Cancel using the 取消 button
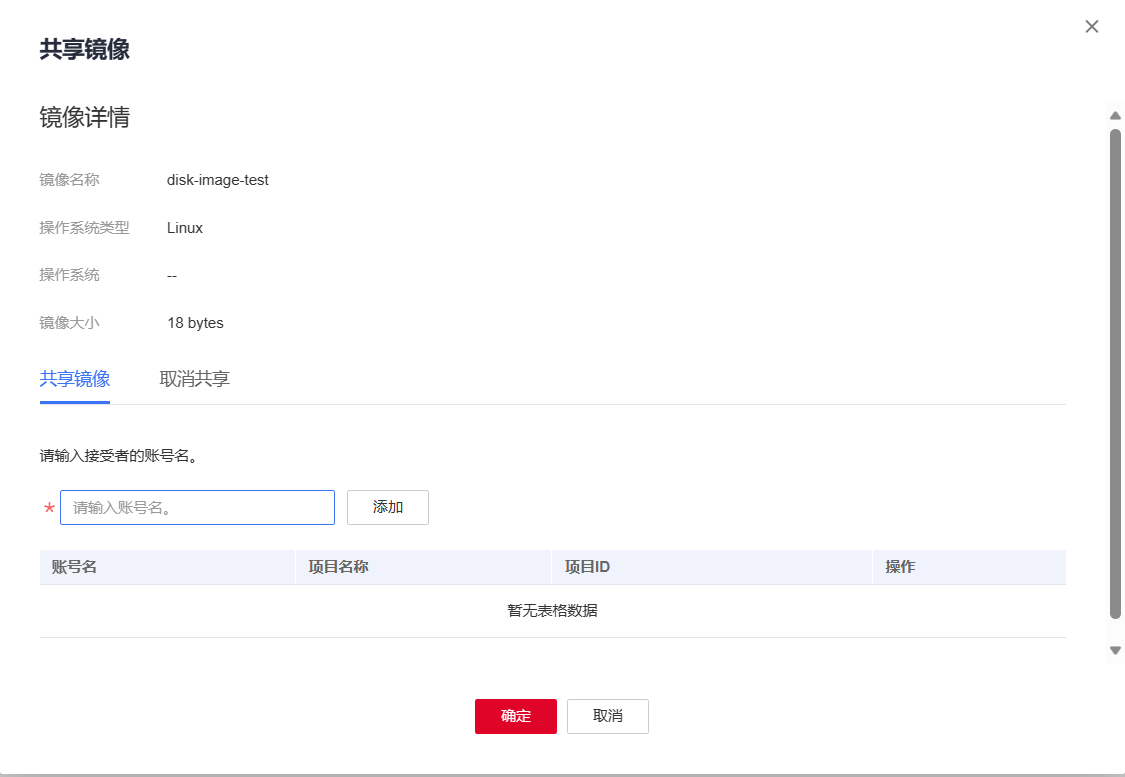This screenshot has height=777, width=1125. click(608, 716)
